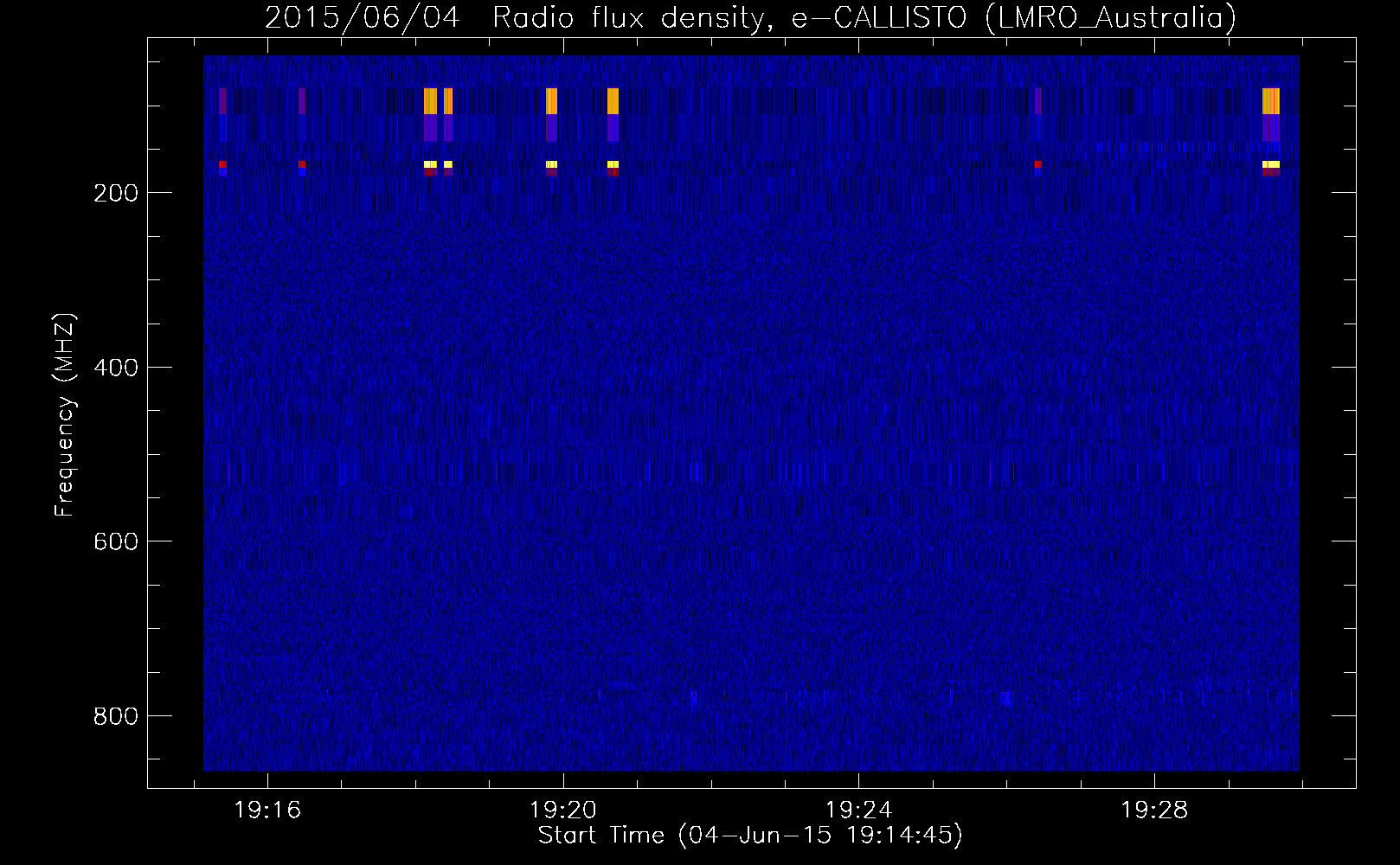
Task: Click the 'Start Time (04-Jun-15 19:14:45)' axis label
Action: (750, 836)
